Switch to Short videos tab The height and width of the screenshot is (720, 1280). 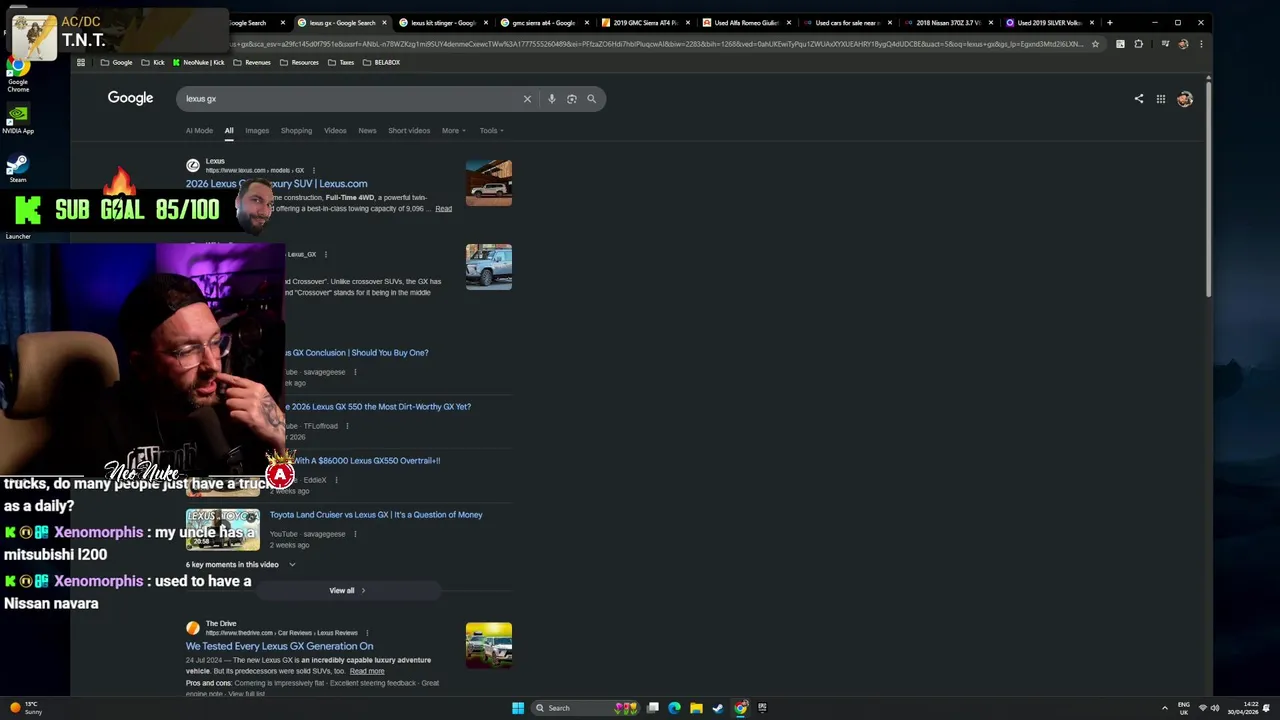(x=409, y=130)
